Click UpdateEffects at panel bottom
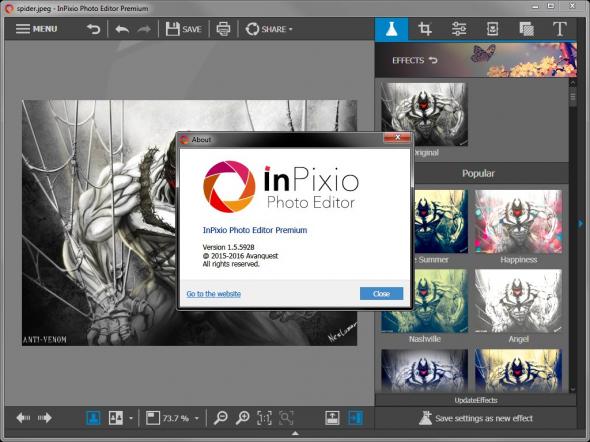Image resolution: width=590 pixels, height=442 pixels. (476, 400)
